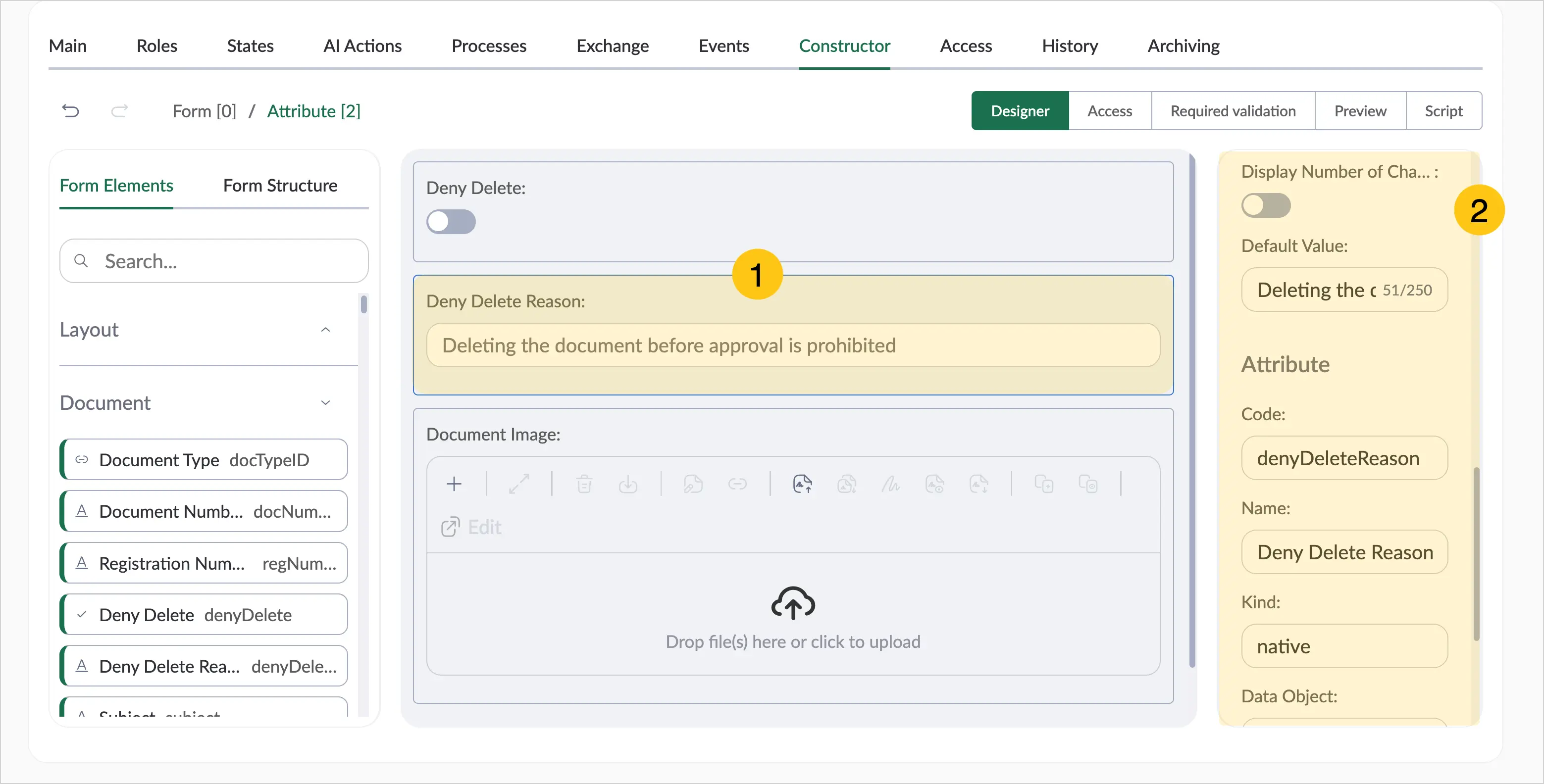Click the trash delete icon in the file toolbar
Screen dimensions: 1544x784
(584, 484)
